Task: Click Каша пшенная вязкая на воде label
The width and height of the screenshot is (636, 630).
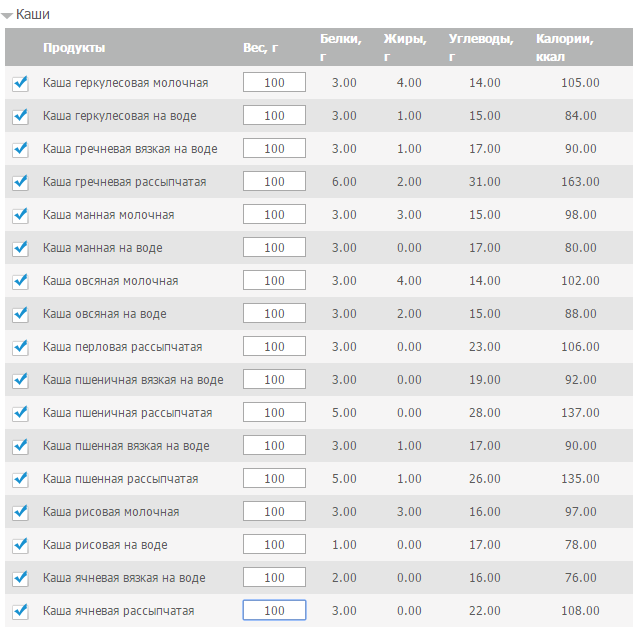Action: (126, 446)
